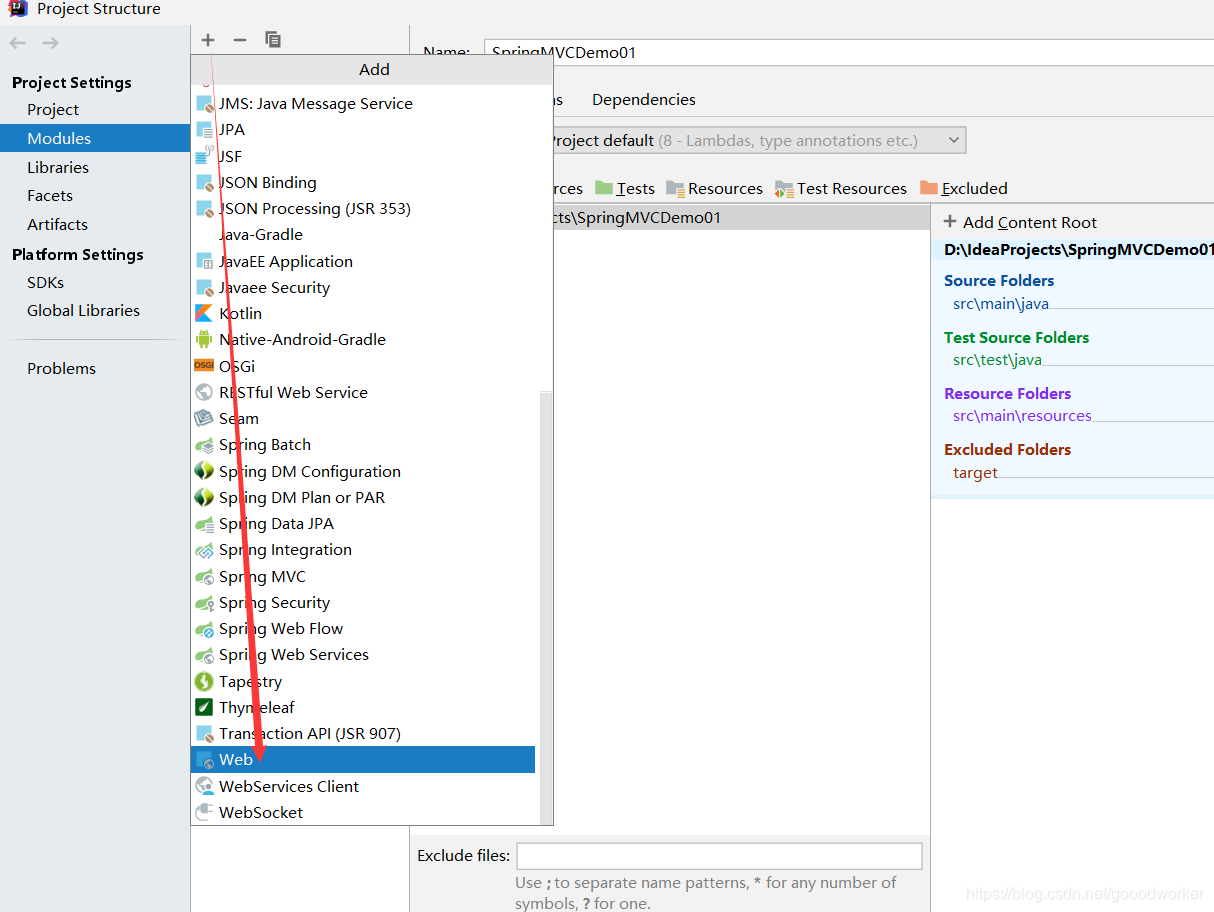
Task: Click the Spring Integration icon
Action: click(x=204, y=549)
